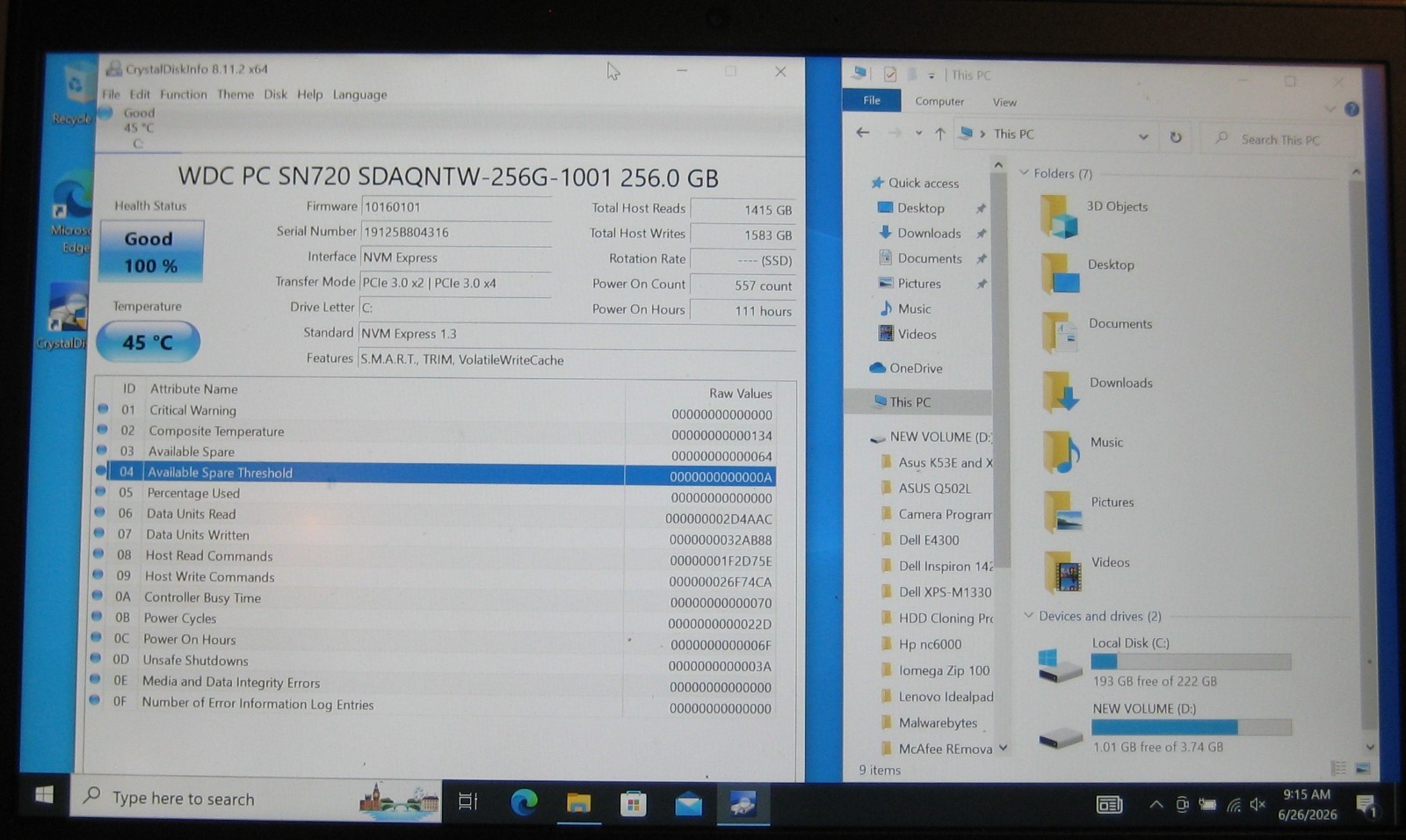Open the Help menu in CrystalDiskInfo
Viewport: 1406px width, 840px height.
(x=309, y=94)
